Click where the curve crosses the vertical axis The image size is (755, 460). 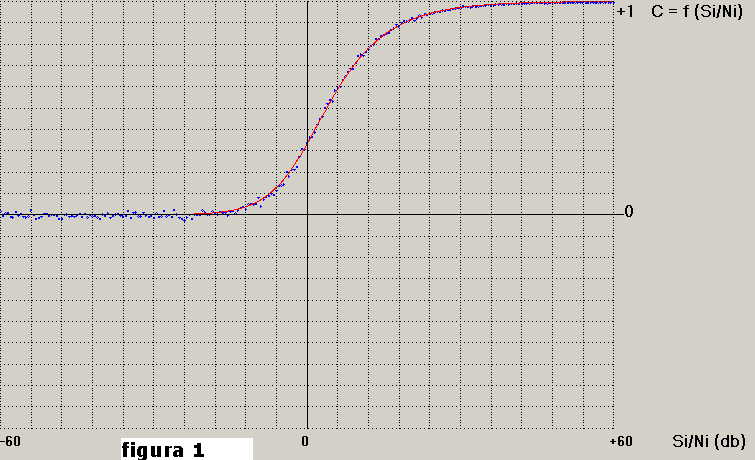(306, 141)
